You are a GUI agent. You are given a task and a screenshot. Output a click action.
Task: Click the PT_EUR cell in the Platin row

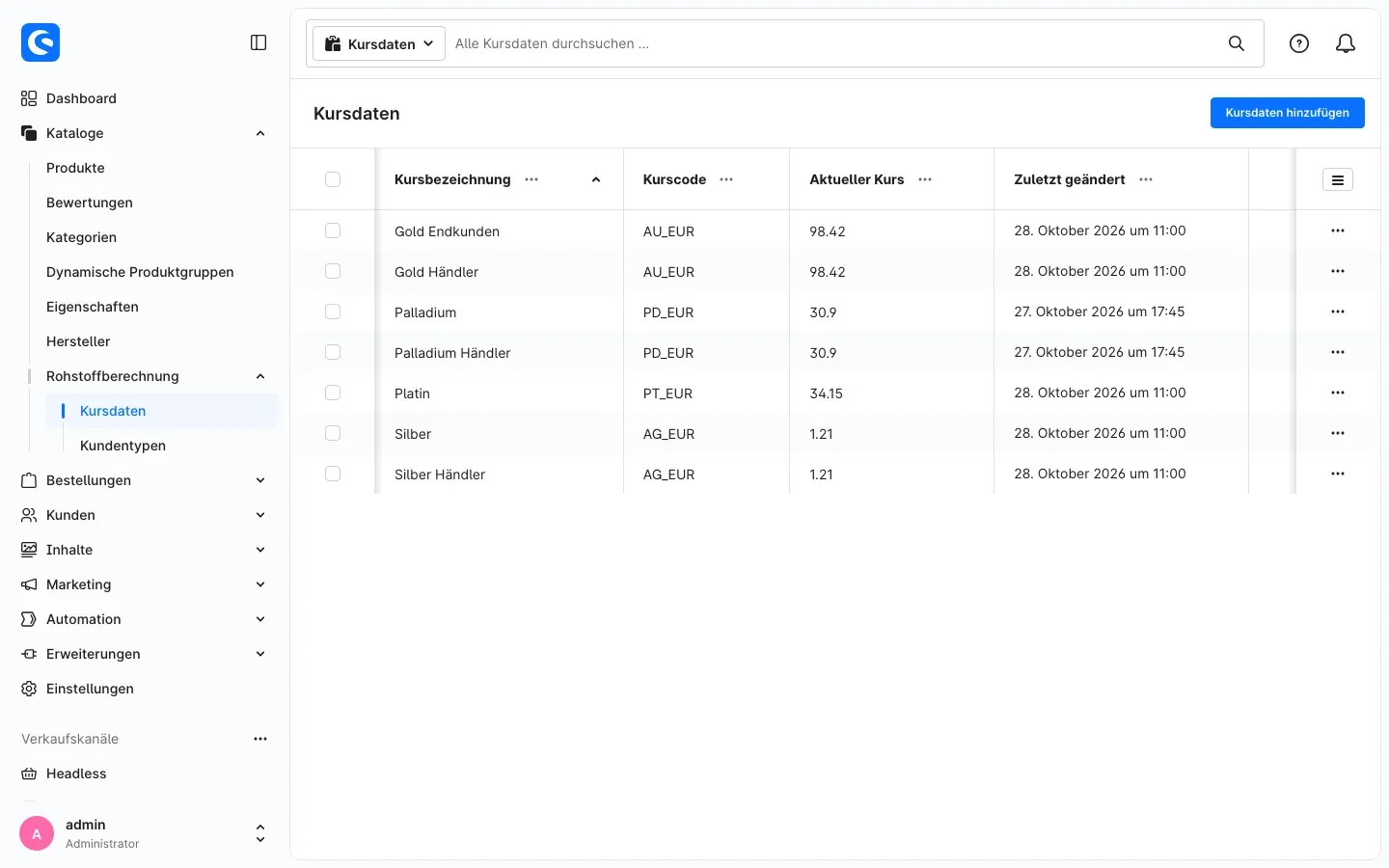click(668, 393)
